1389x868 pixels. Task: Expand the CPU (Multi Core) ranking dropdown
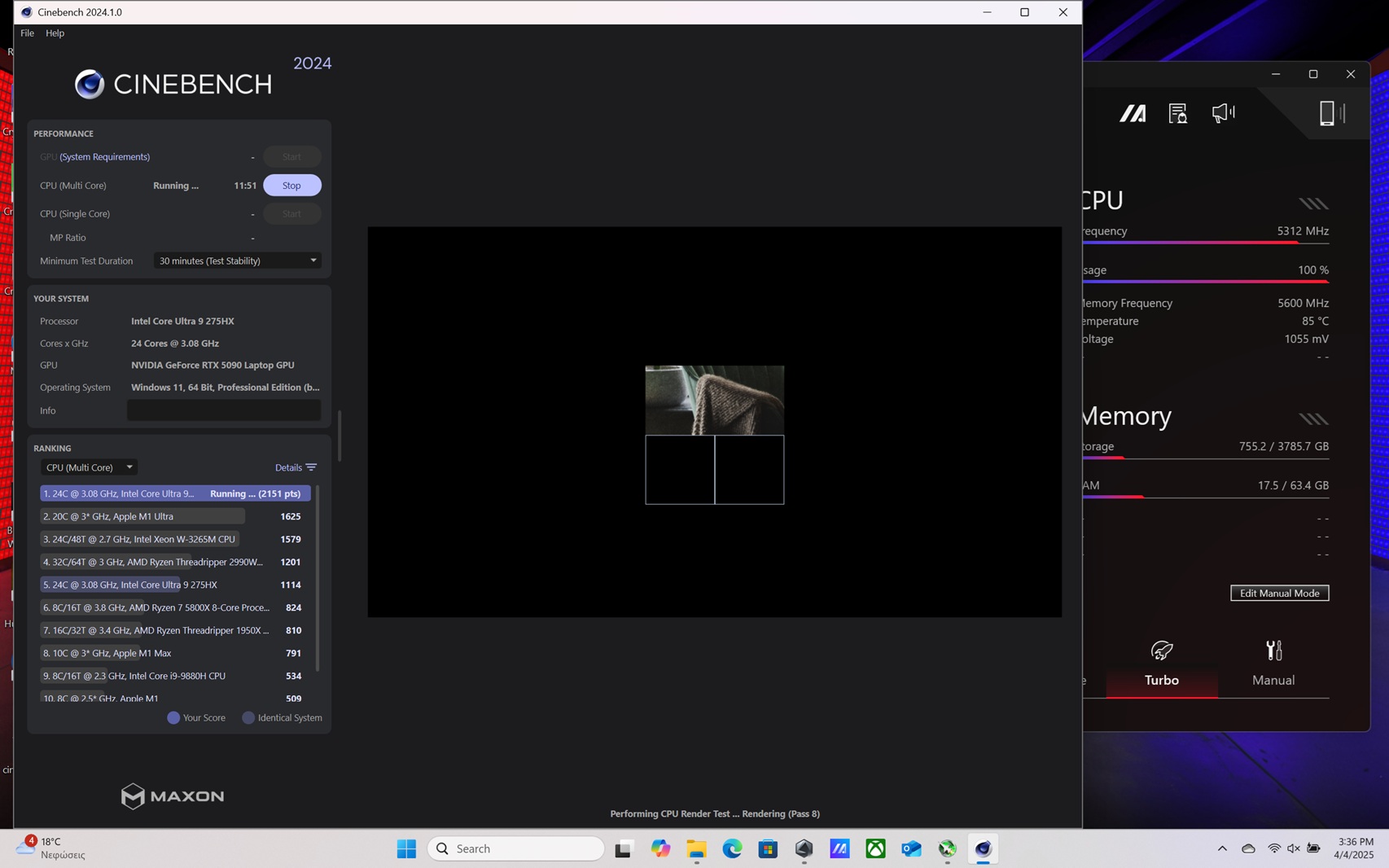pyautogui.click(x=89, y=467)
